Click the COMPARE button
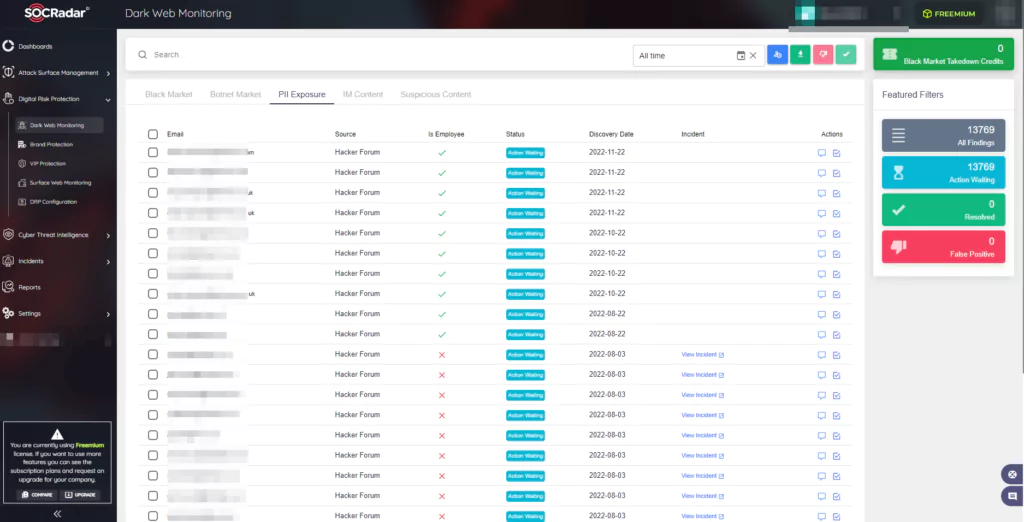Image resolution: width=1024 pixels, height=522 pixels. pos(37,495)
